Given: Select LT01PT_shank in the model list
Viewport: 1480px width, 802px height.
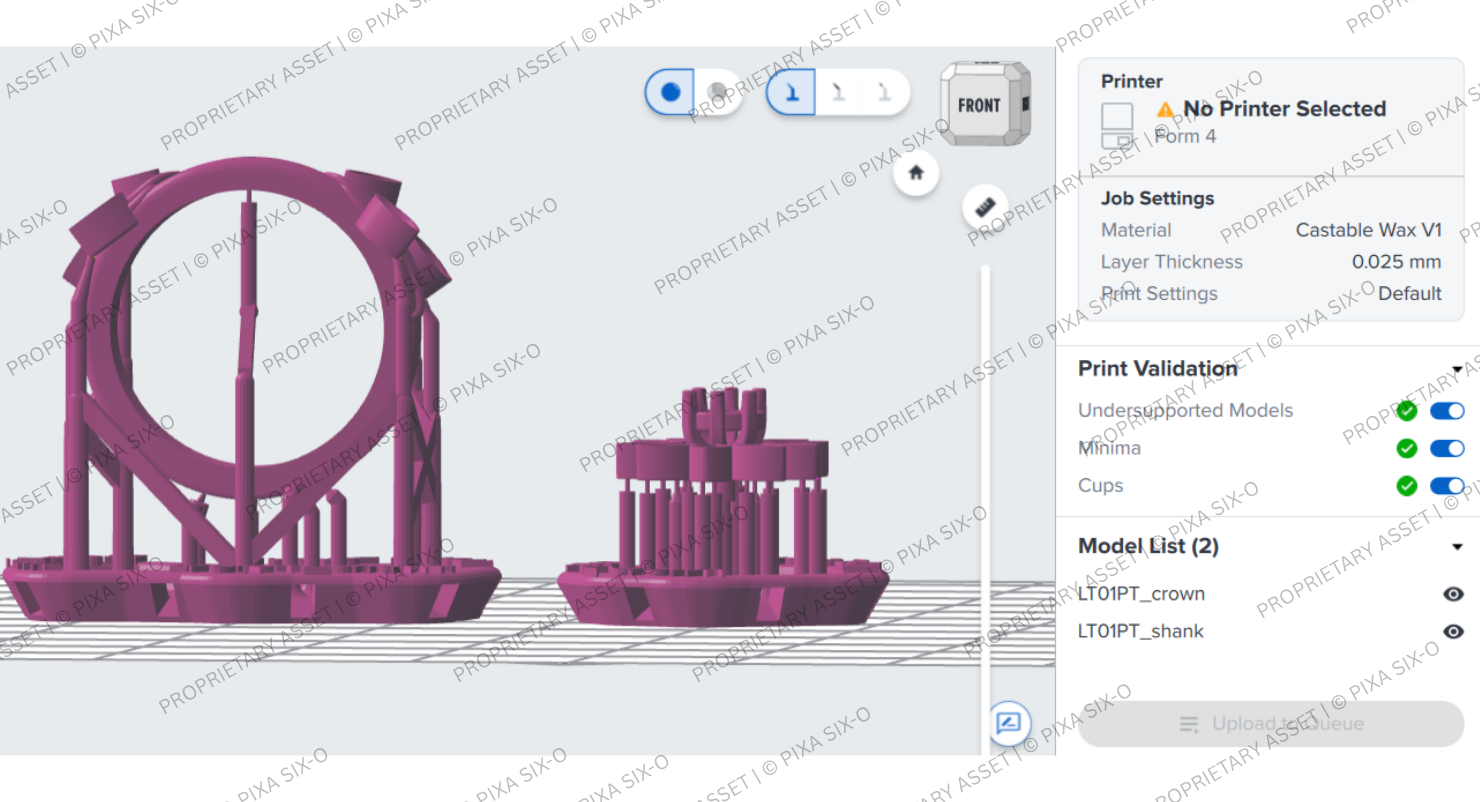Looking at the screenshot, I should (1141, 632).
